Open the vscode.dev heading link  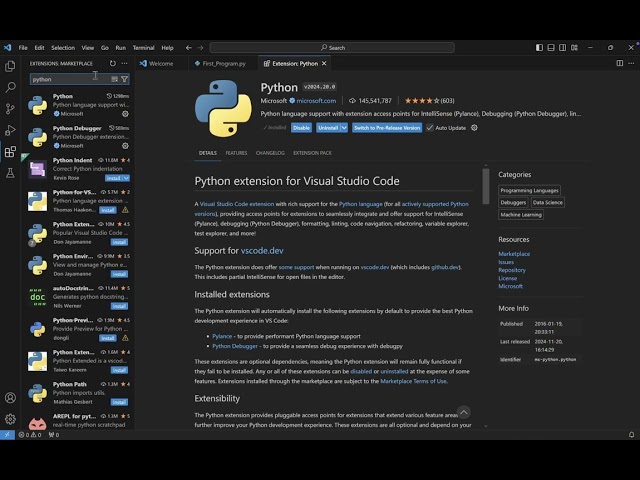pos(262,251)
